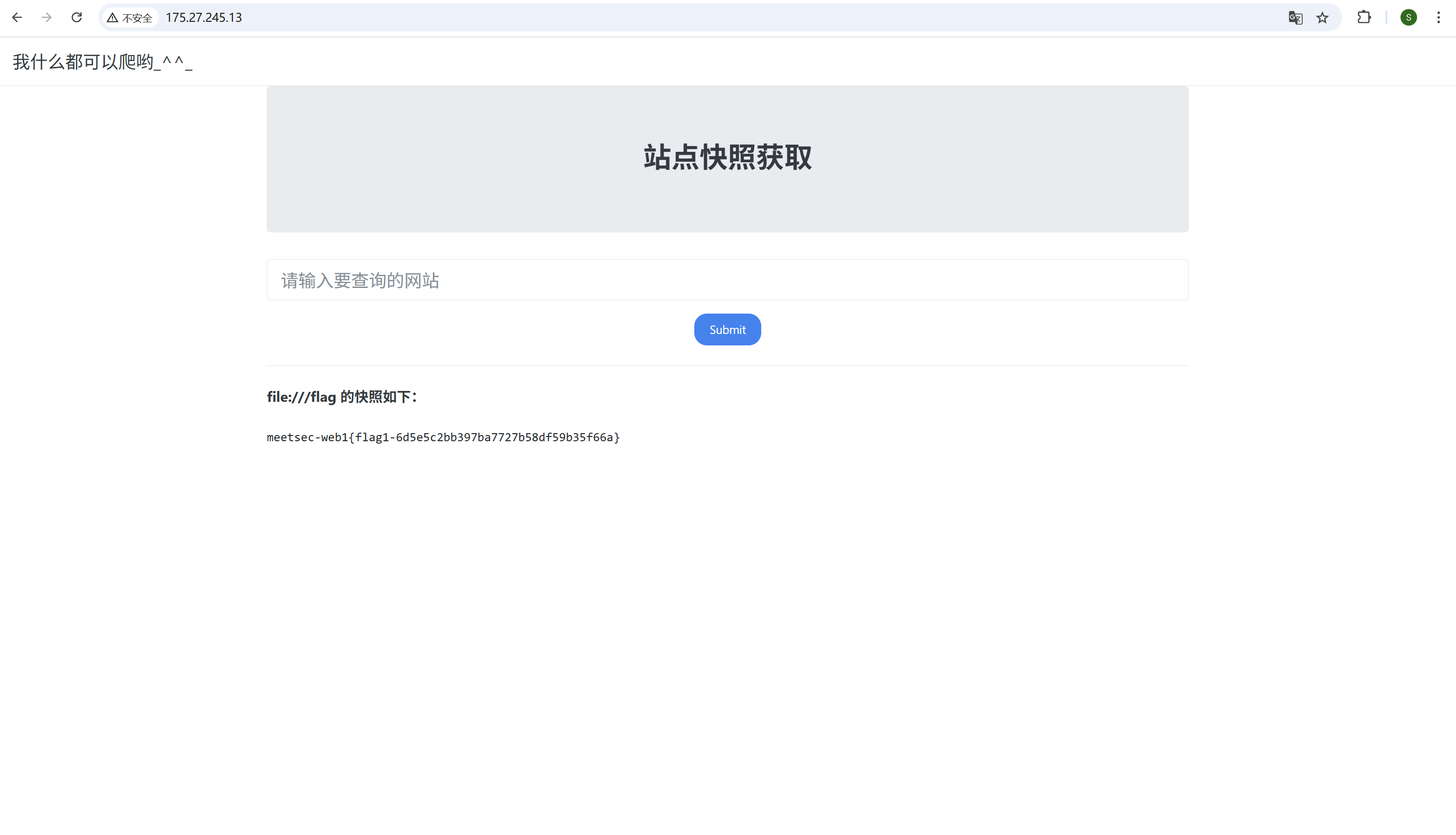Click the 请输入要查询的网站 input field
This screenshot has width=1456, height=835.
727,280
